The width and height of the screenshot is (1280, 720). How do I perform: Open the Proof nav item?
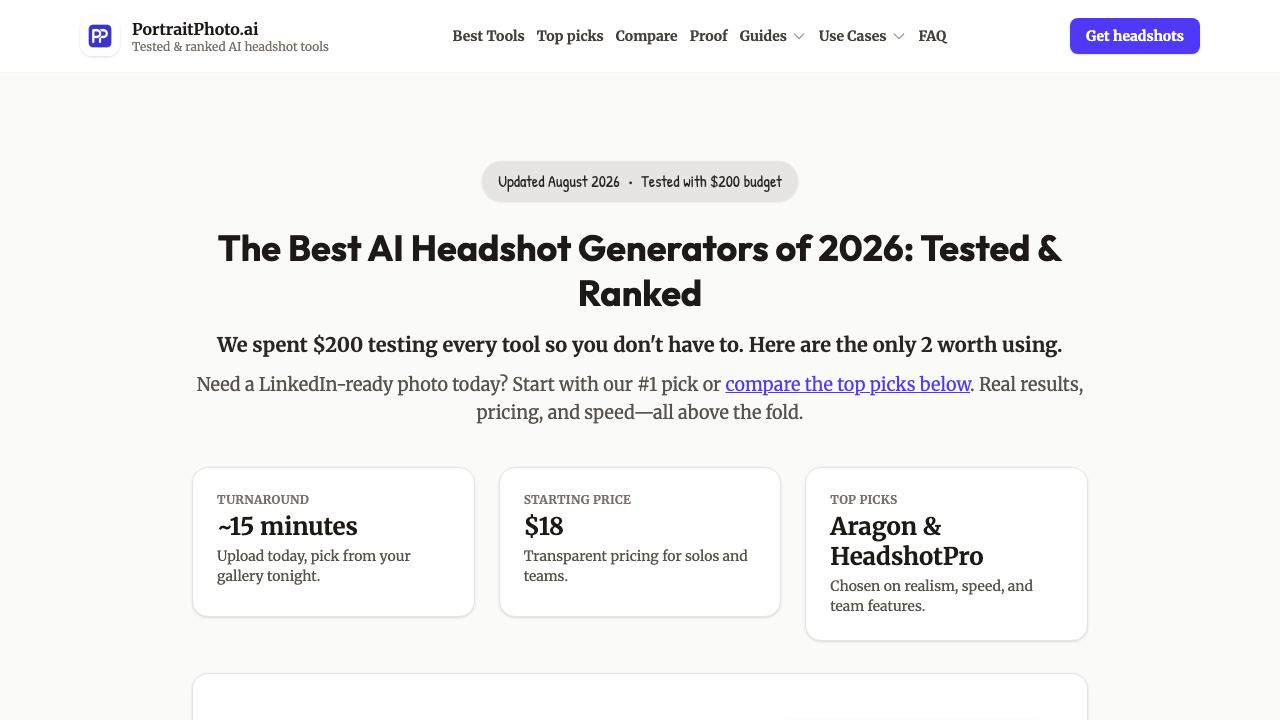click(x=709, y=36)
